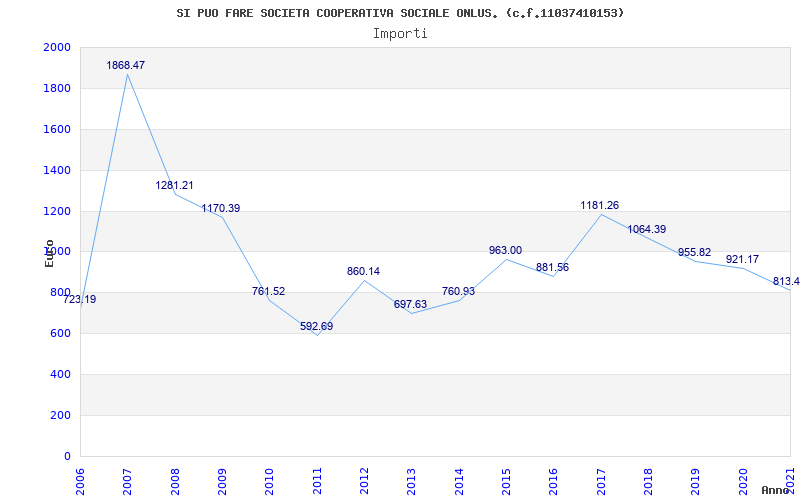Click the 600 y-axis tick label
This screenshot has width=800, height=500.
point(60,334)
